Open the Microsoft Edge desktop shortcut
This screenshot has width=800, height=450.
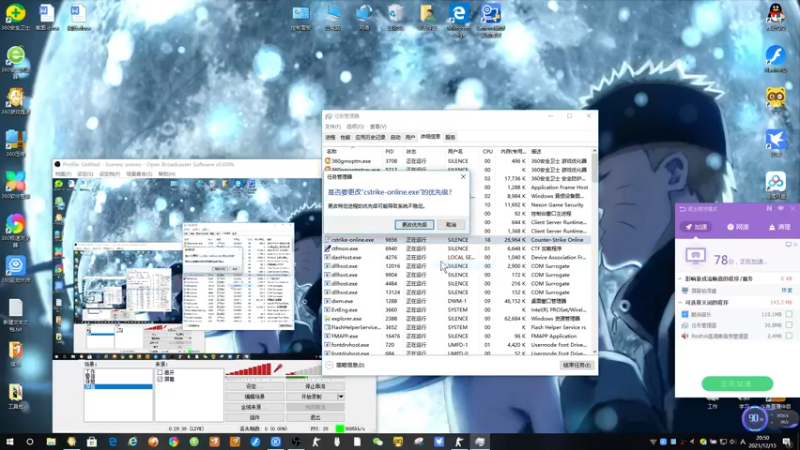click(x=459, y=18)
